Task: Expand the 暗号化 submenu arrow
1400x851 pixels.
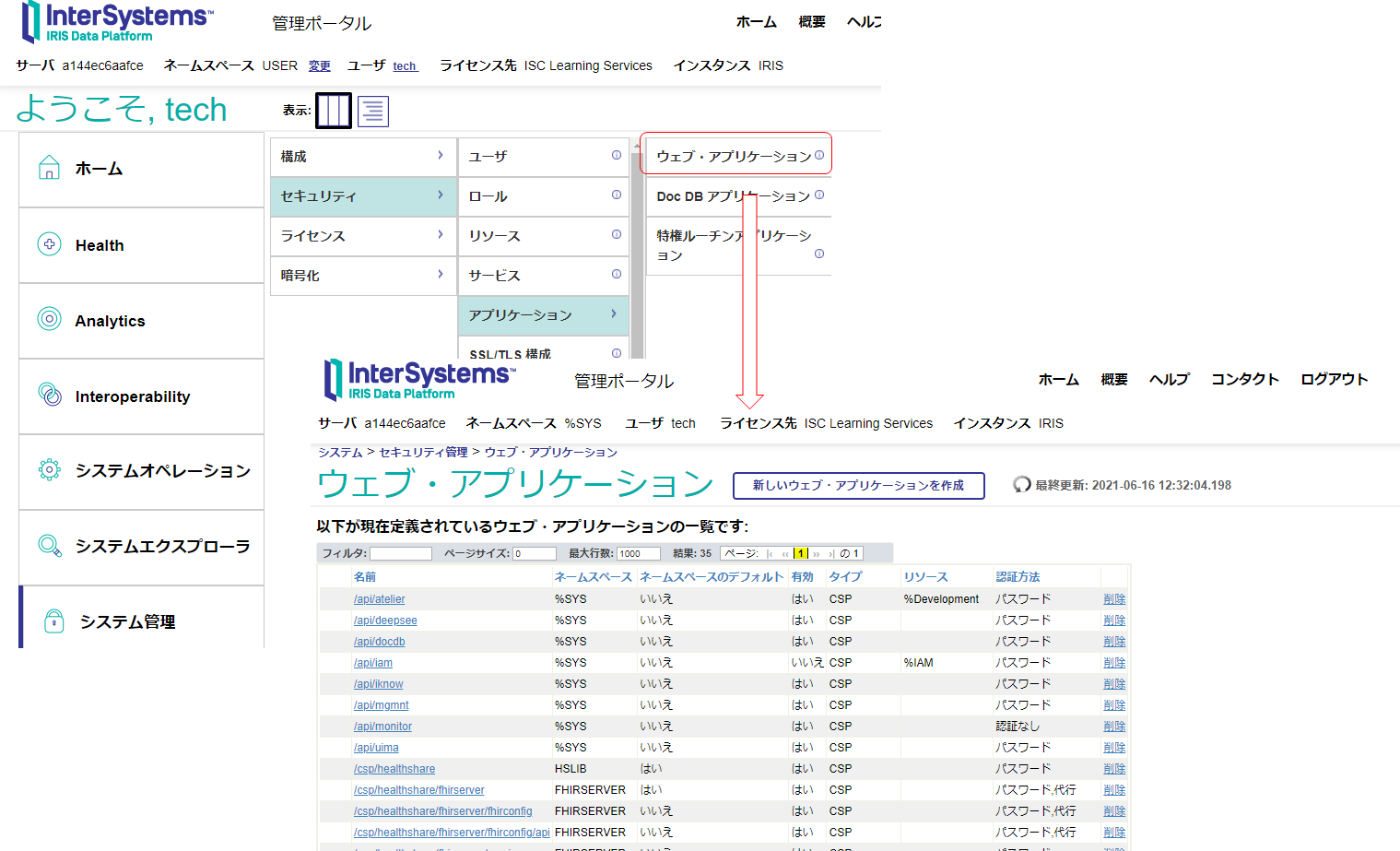Action: 441,275
